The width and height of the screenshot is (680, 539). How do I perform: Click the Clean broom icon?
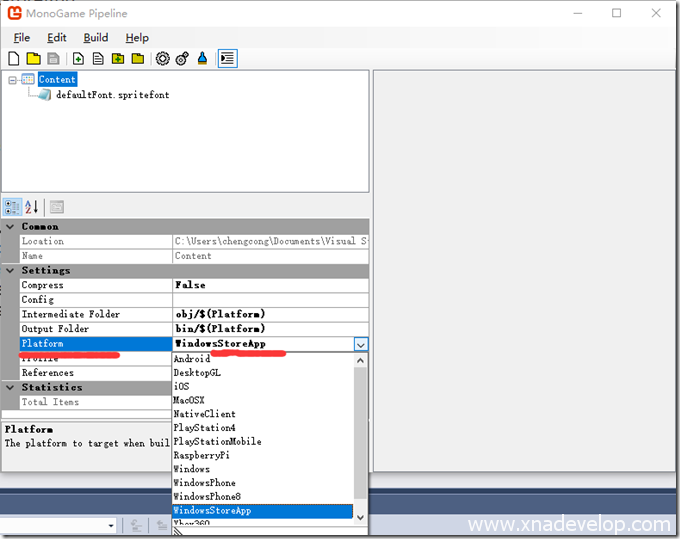point(203,59)
